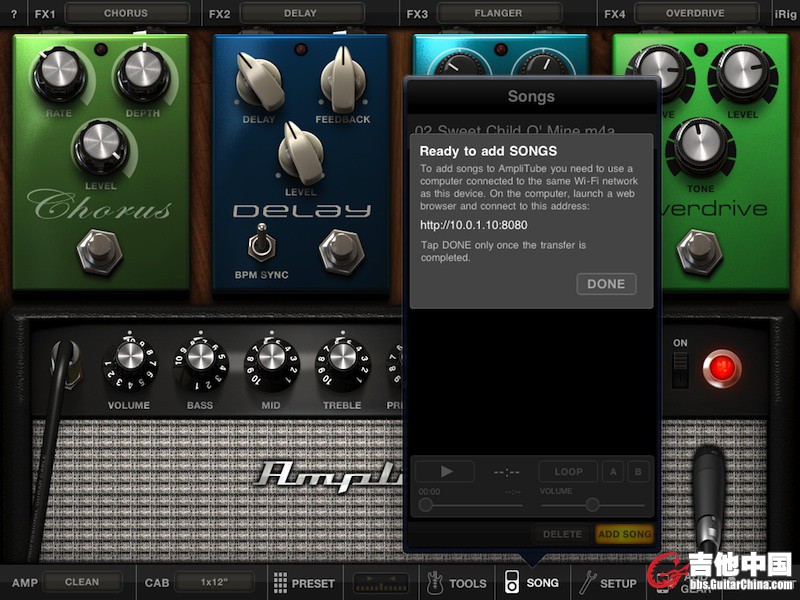Viewport: 800px width, 600px height.
Task: Open the FX4 OVERDRIVE effect selector
Action: [696, 13]
